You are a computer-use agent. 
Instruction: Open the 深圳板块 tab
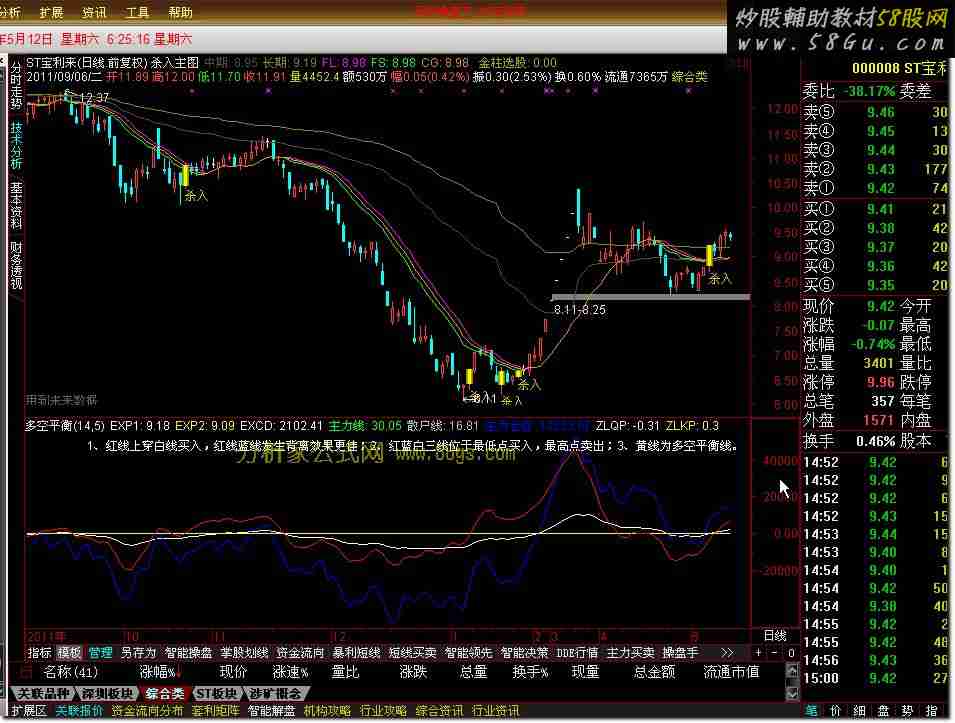107,693
